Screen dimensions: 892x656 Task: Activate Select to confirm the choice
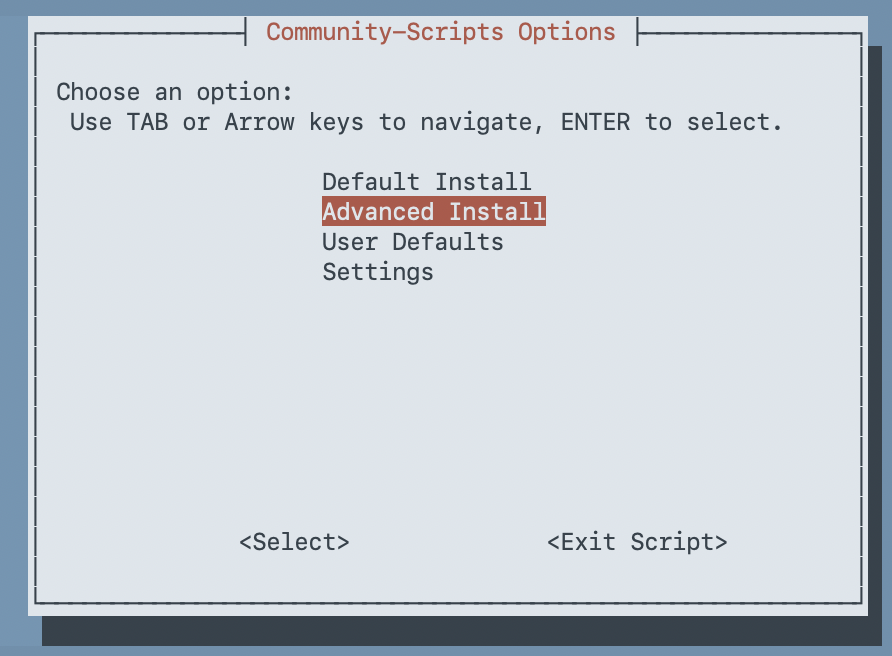point(294,541)
